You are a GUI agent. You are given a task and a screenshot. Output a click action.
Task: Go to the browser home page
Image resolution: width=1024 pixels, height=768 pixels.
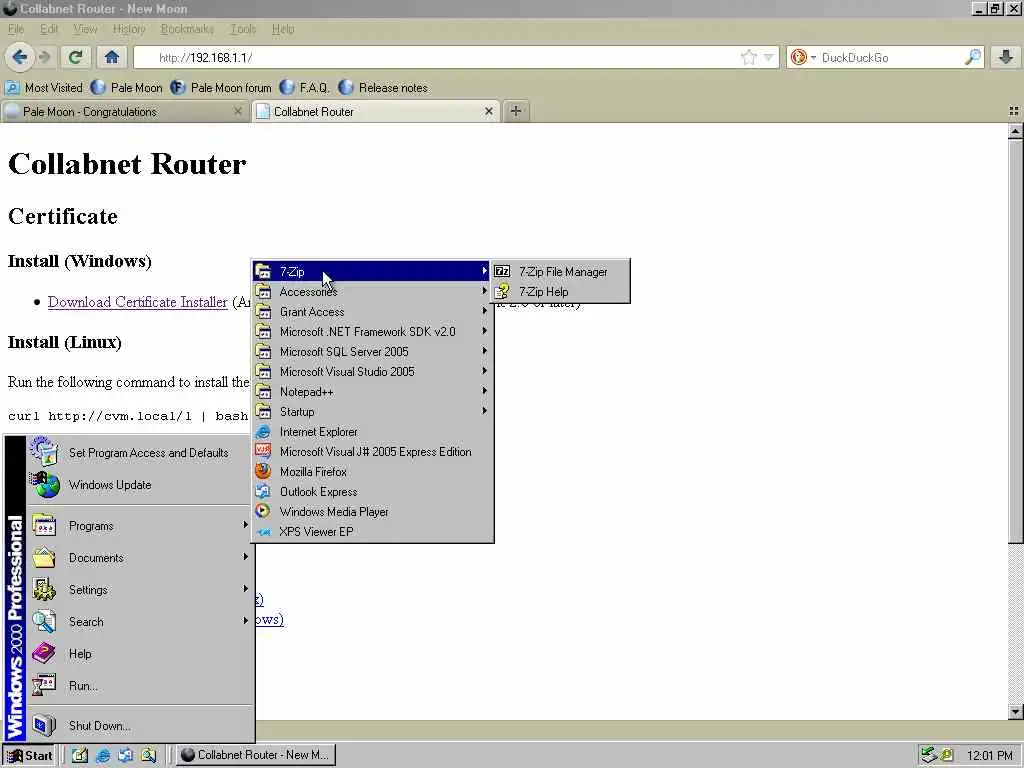[112, 57]
